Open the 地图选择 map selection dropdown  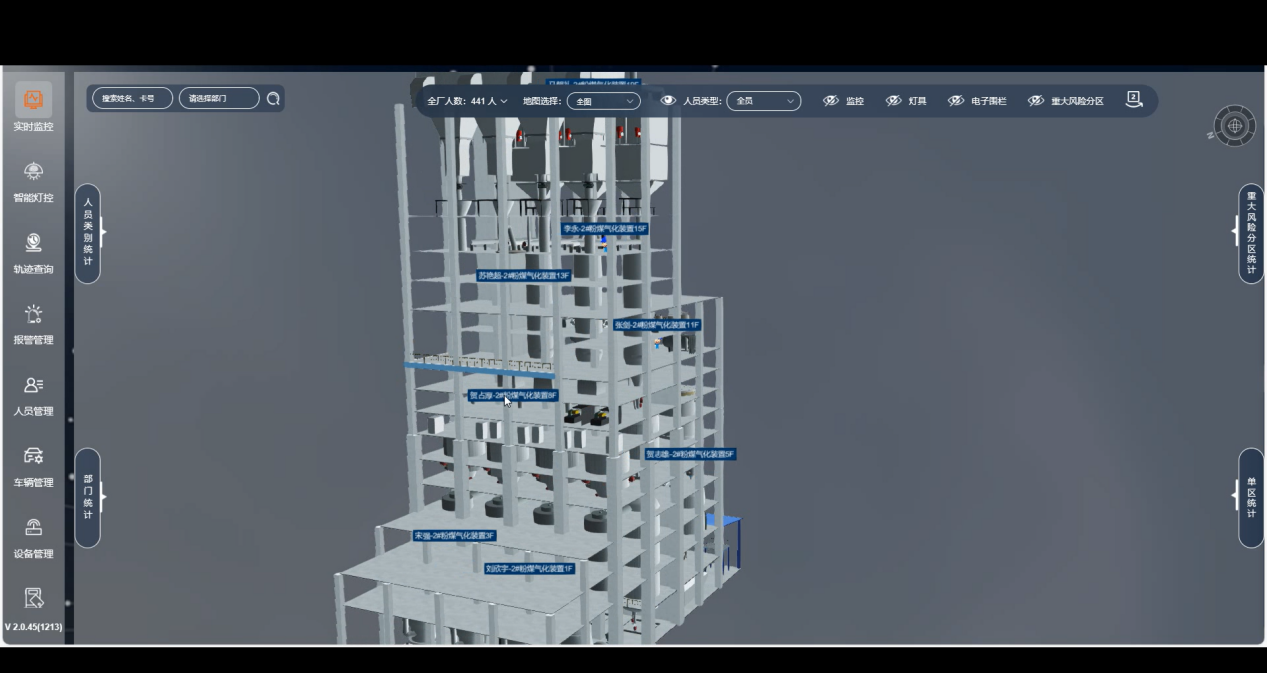pyautogui.click(x=603, y=101)
